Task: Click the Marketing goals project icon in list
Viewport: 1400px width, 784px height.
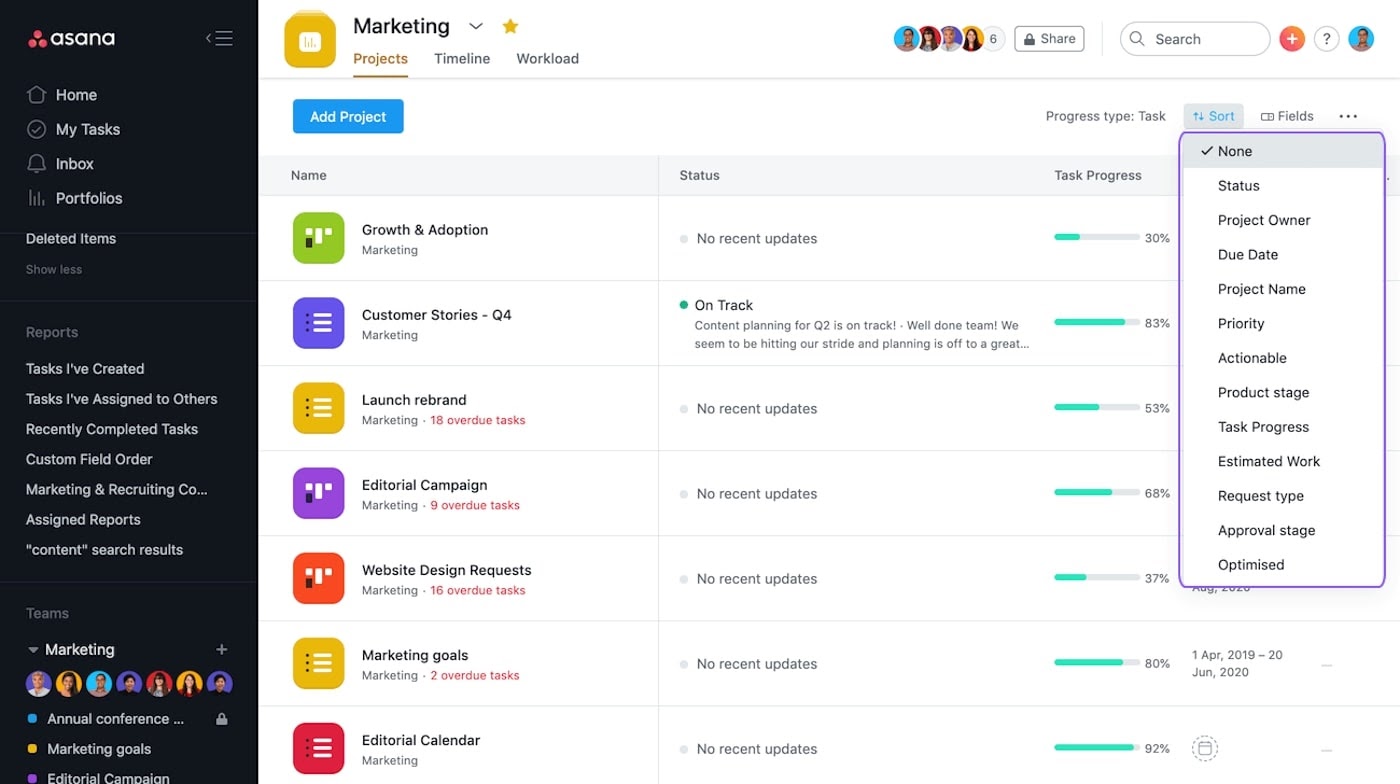Action: (319, 663)
